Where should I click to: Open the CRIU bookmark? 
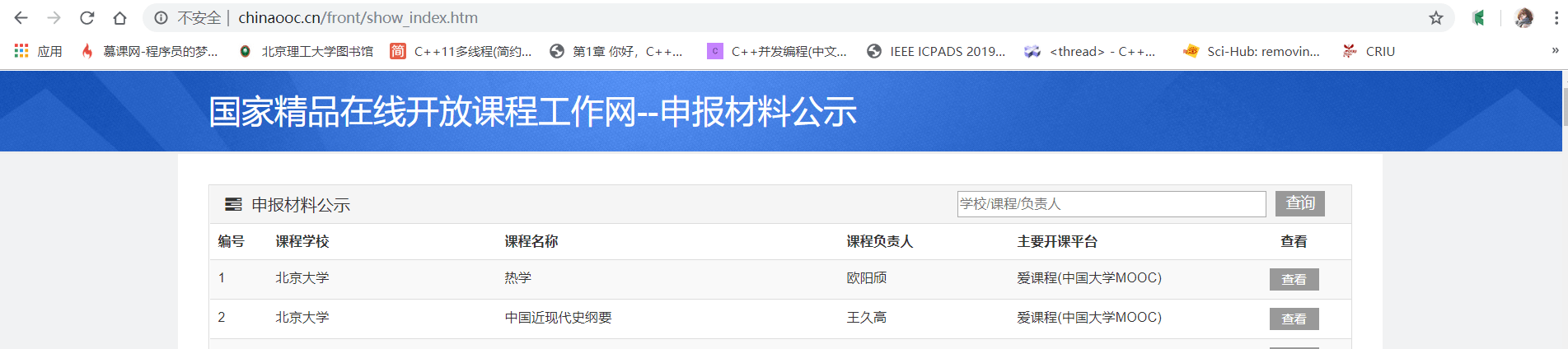coord(1369,51)
